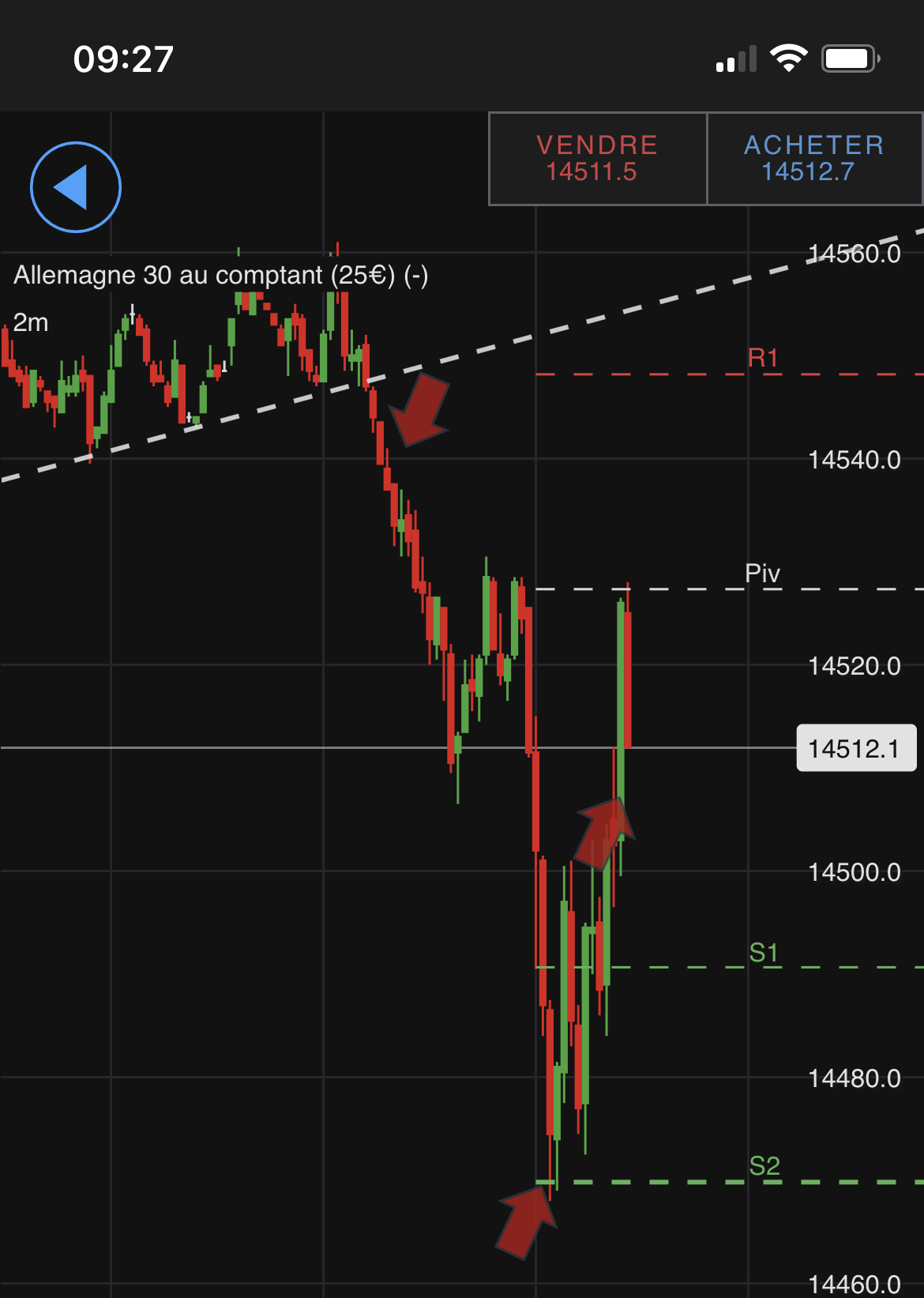Select the S1 support level label
This screenshot has height=1298, width=924.
coord(764,953)
